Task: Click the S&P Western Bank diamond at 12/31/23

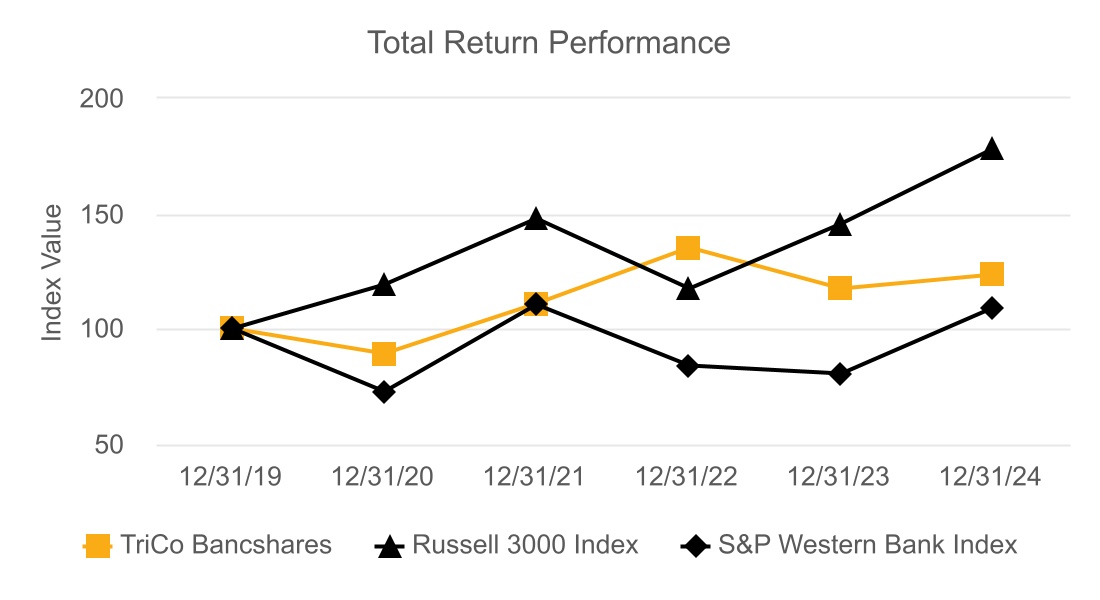Action: point(840,374)
